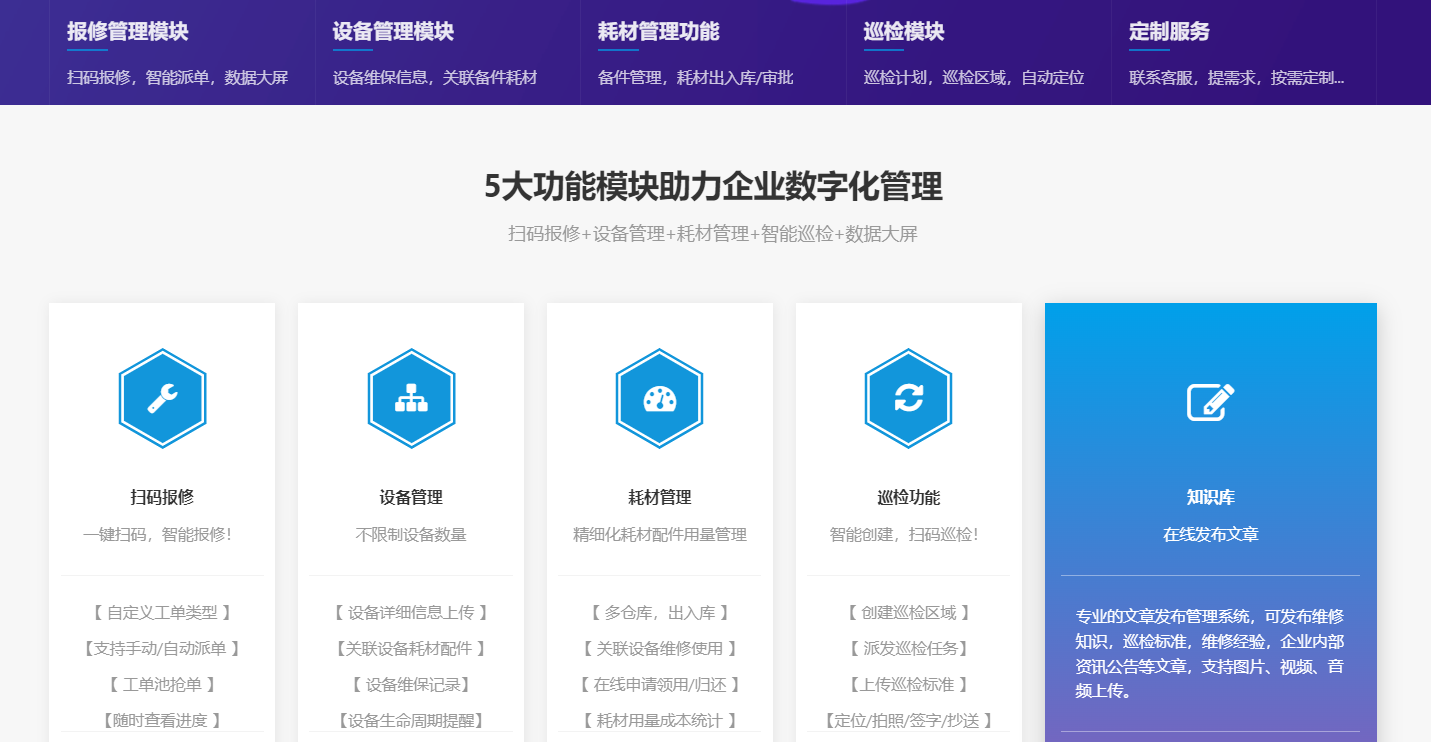Click the 巡检功能 card title
Viewport: 1431px width, 742px height.
[x=908, y=497]
